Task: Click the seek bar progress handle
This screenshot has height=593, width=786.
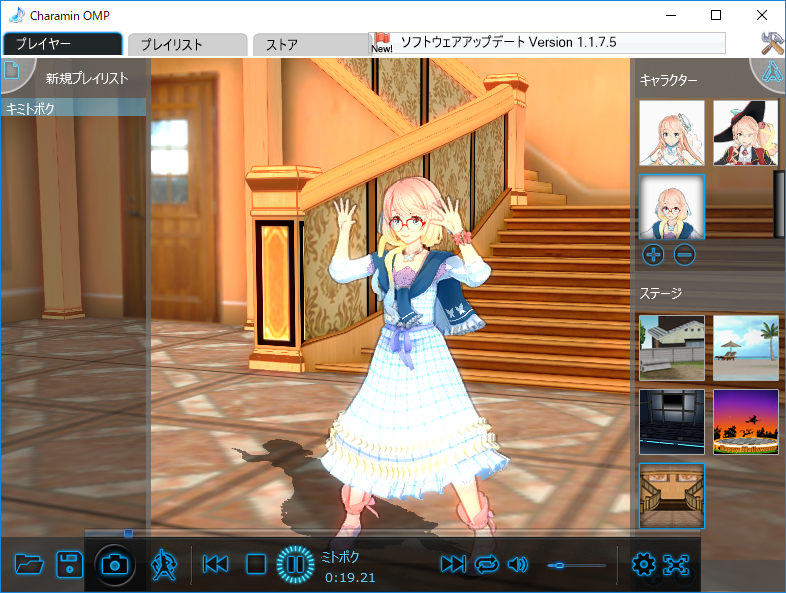Action: point(128,532)
